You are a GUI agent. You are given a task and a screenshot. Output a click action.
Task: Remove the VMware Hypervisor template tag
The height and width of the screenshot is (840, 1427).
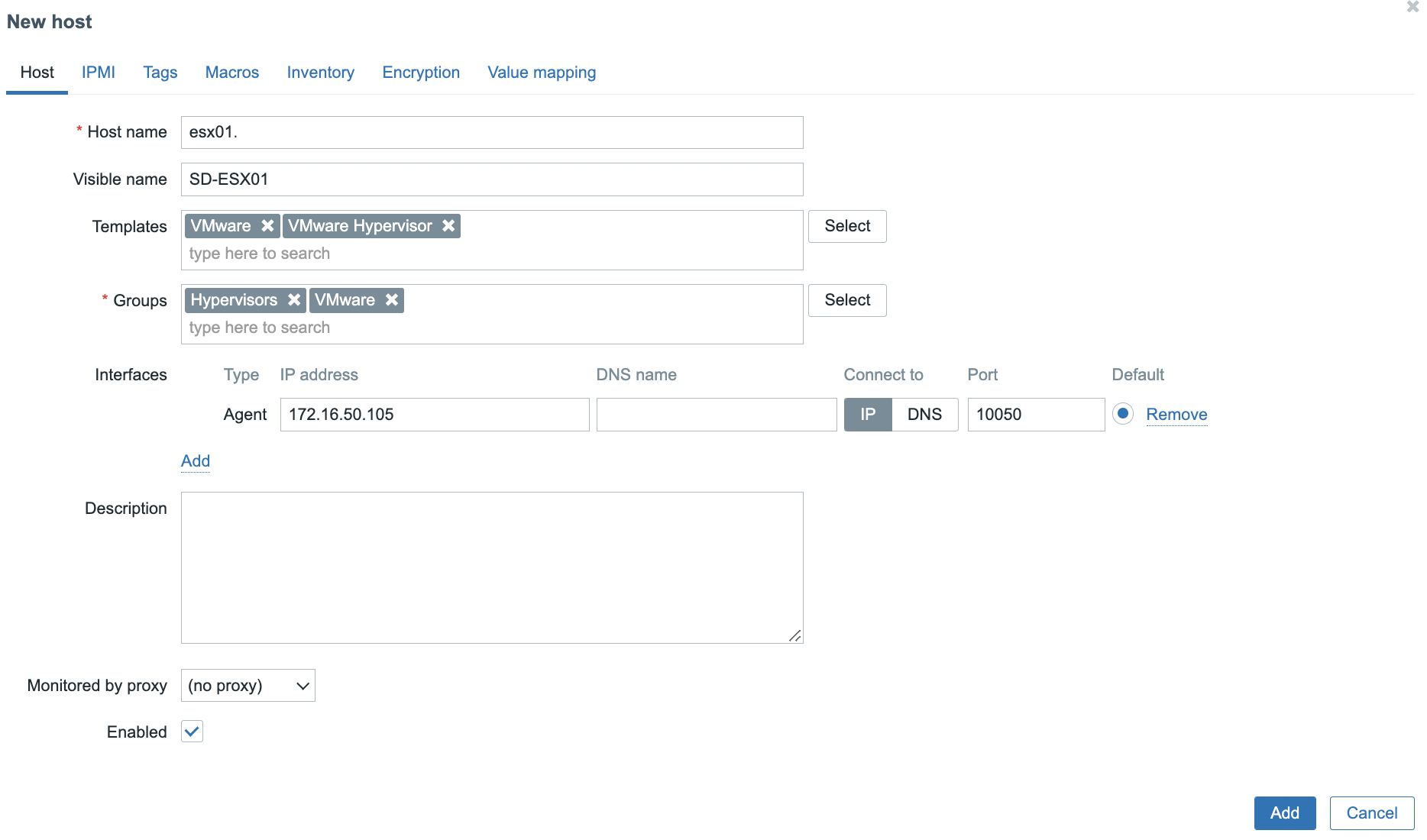448,226
